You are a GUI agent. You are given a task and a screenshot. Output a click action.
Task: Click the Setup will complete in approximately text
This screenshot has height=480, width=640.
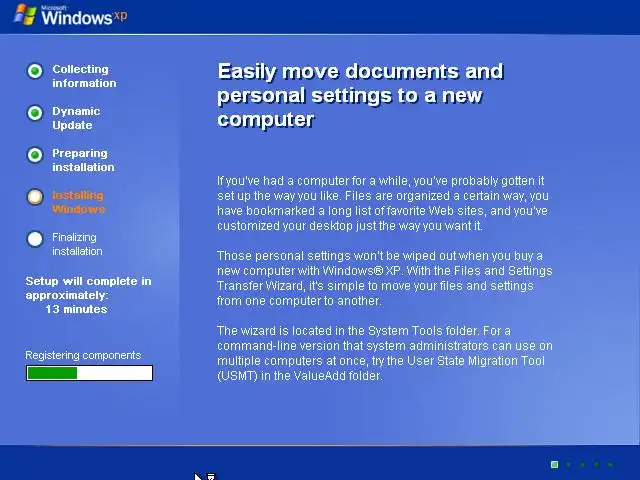coord(88,288)
